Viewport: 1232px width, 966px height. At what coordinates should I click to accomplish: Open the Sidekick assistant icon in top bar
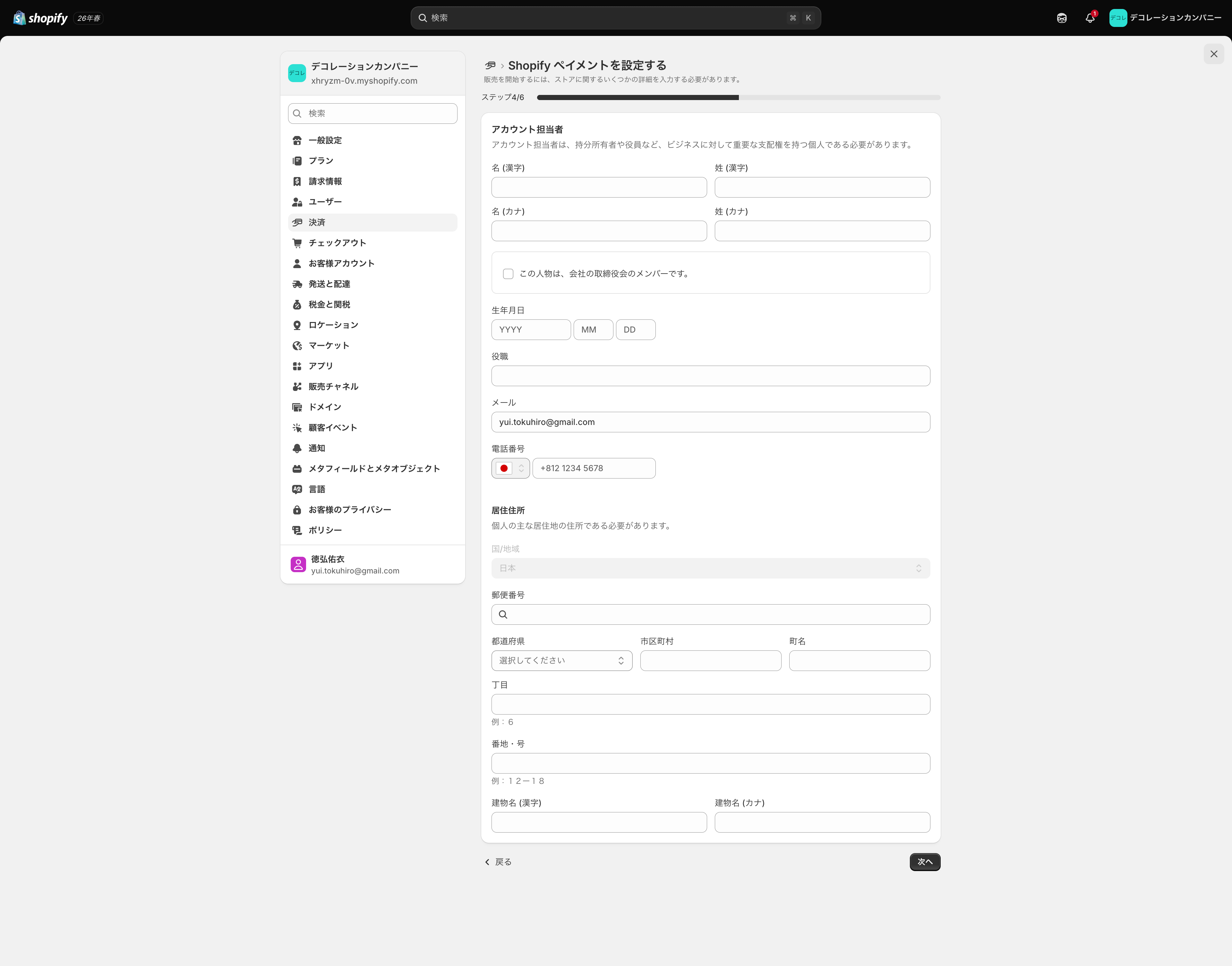(x=1062, y=18)
